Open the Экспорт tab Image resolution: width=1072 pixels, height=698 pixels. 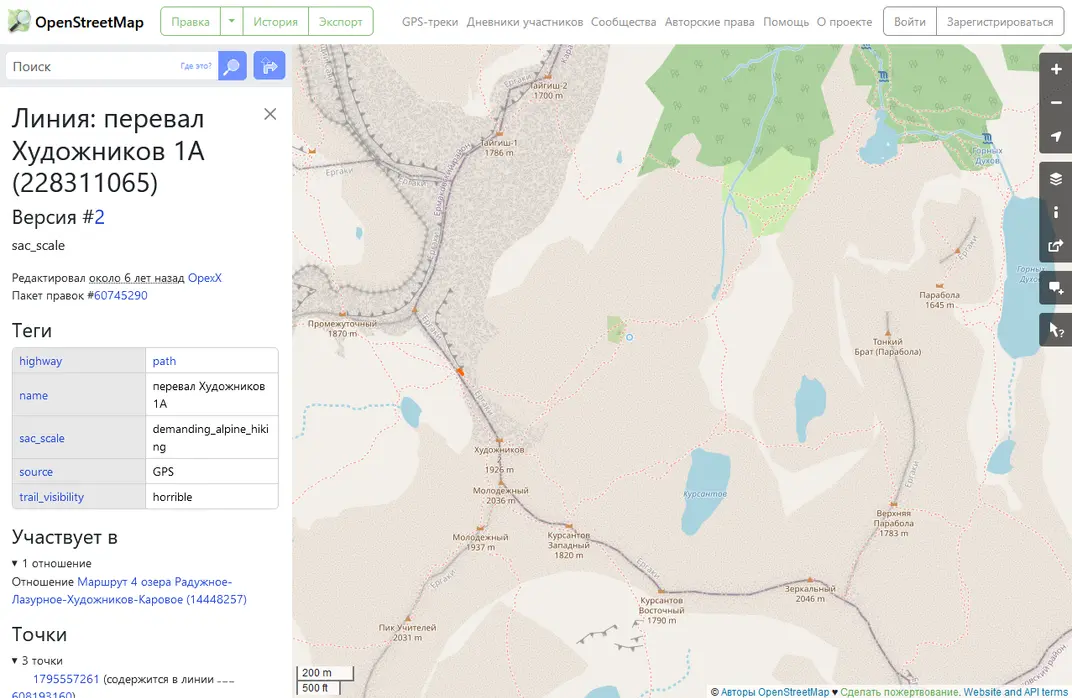tap(340, 21)
